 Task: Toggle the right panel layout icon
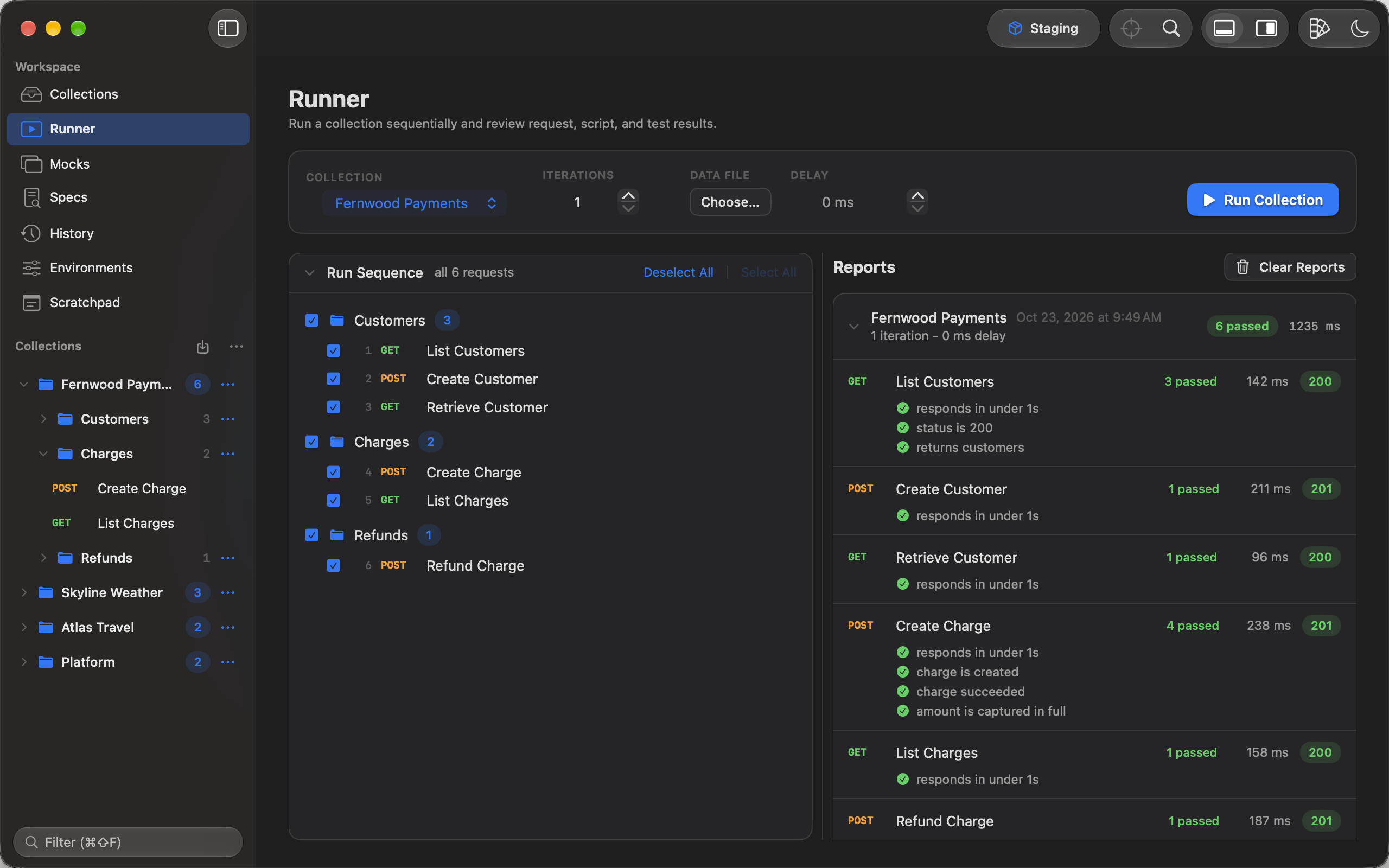(x=1266, y=28)
